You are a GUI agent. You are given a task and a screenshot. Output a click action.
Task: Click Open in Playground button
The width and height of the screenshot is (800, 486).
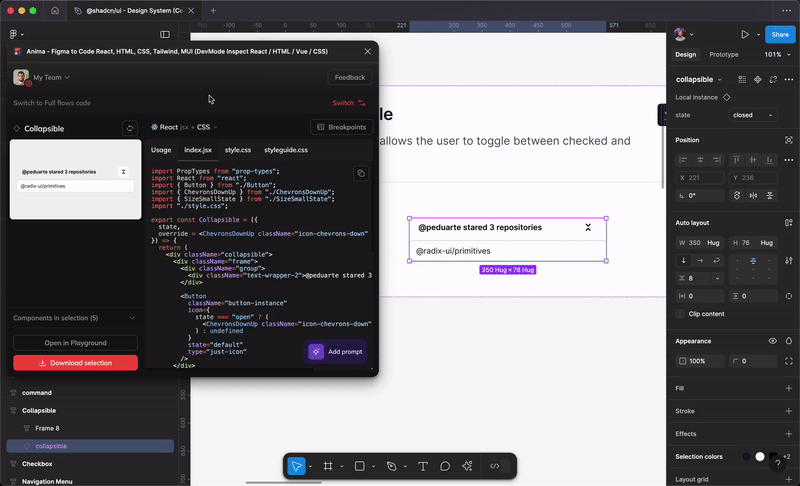point(76,343)
